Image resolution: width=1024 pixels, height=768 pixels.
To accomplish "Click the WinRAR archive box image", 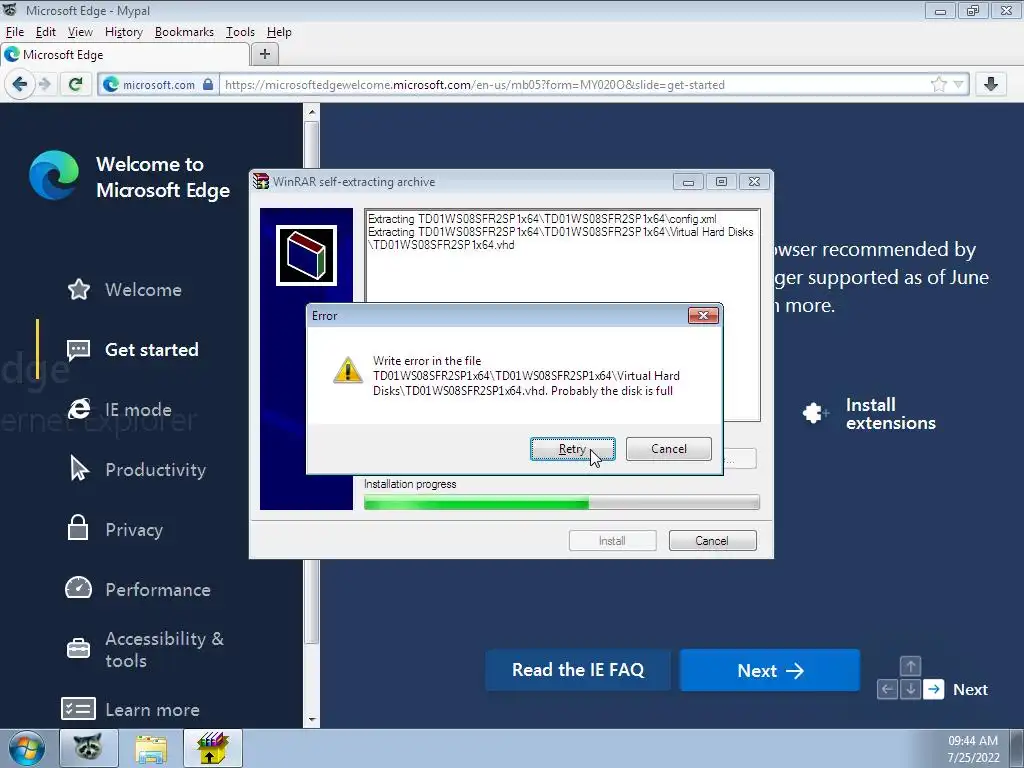I will (306, 255).
